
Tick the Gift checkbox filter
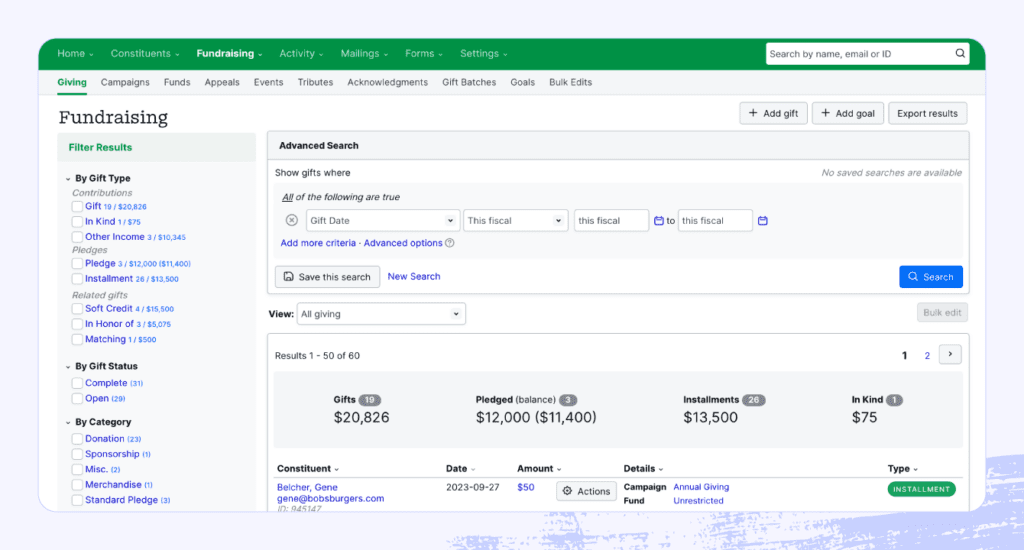pos(77,206)
